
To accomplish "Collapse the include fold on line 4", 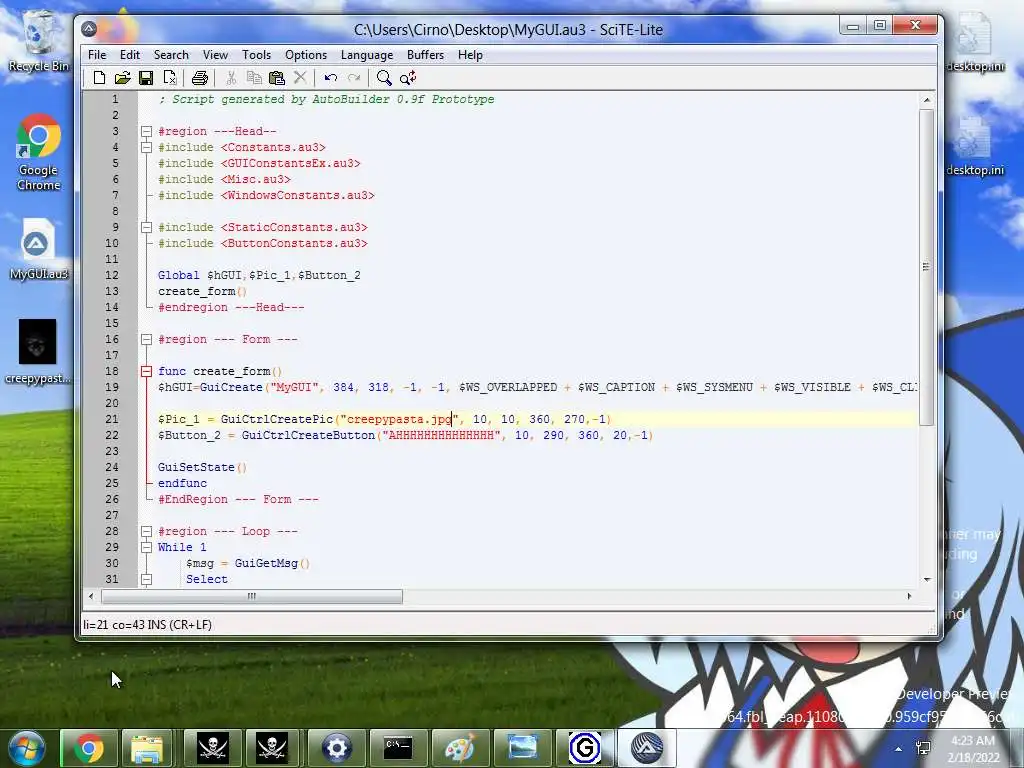I will (x=146, y=148).
